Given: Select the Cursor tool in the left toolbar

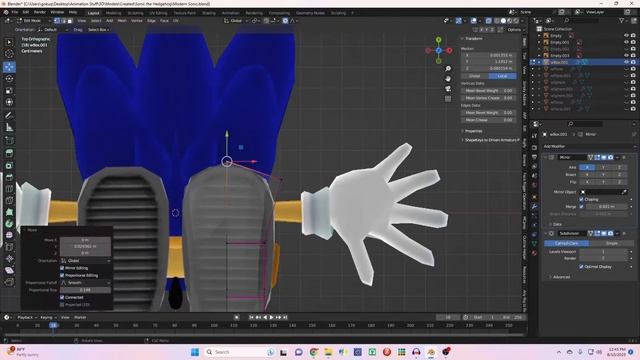Looking at the screenshot, I should tap(9, 53).
